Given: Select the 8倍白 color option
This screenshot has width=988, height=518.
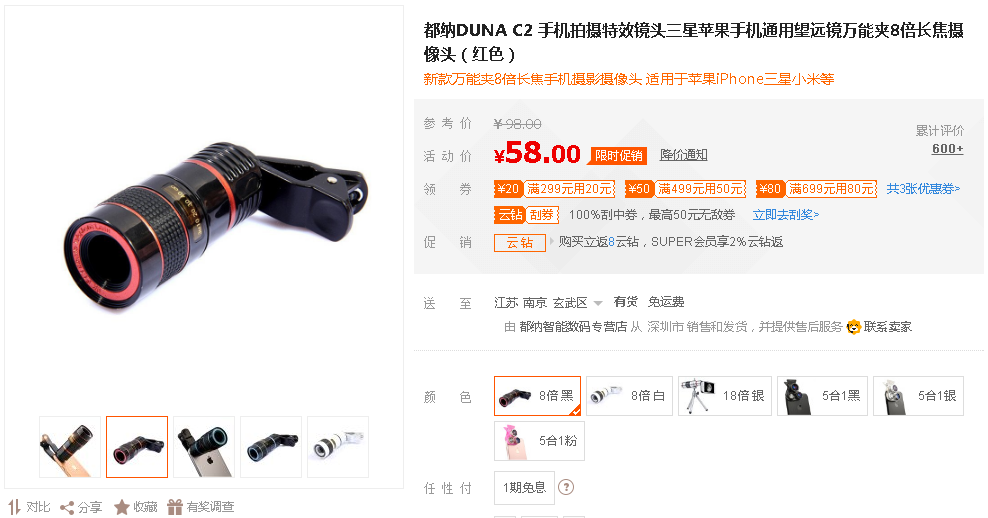Looking at the screenshot, I should pos(629,396).
